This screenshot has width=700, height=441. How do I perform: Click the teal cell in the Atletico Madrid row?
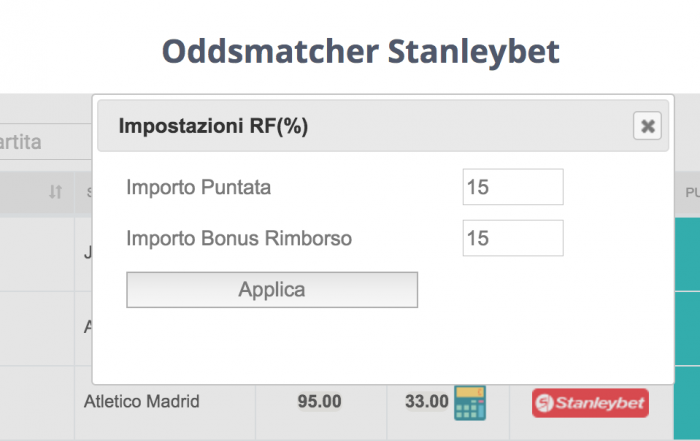point(687,403)
